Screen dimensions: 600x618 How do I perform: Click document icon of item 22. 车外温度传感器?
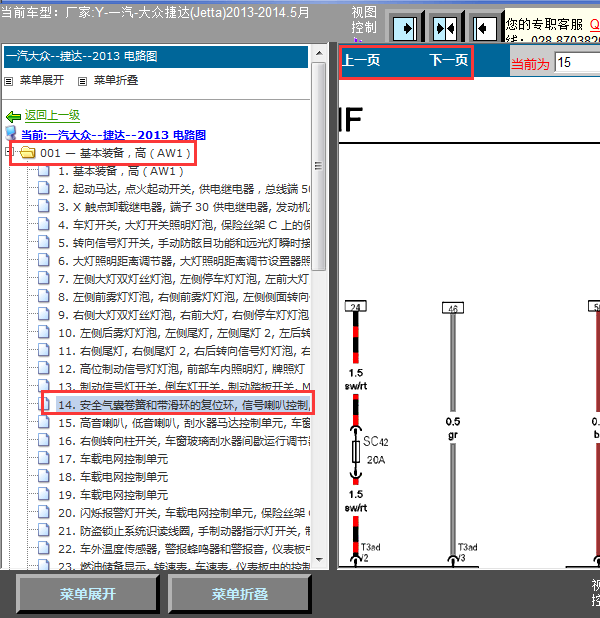44,548
